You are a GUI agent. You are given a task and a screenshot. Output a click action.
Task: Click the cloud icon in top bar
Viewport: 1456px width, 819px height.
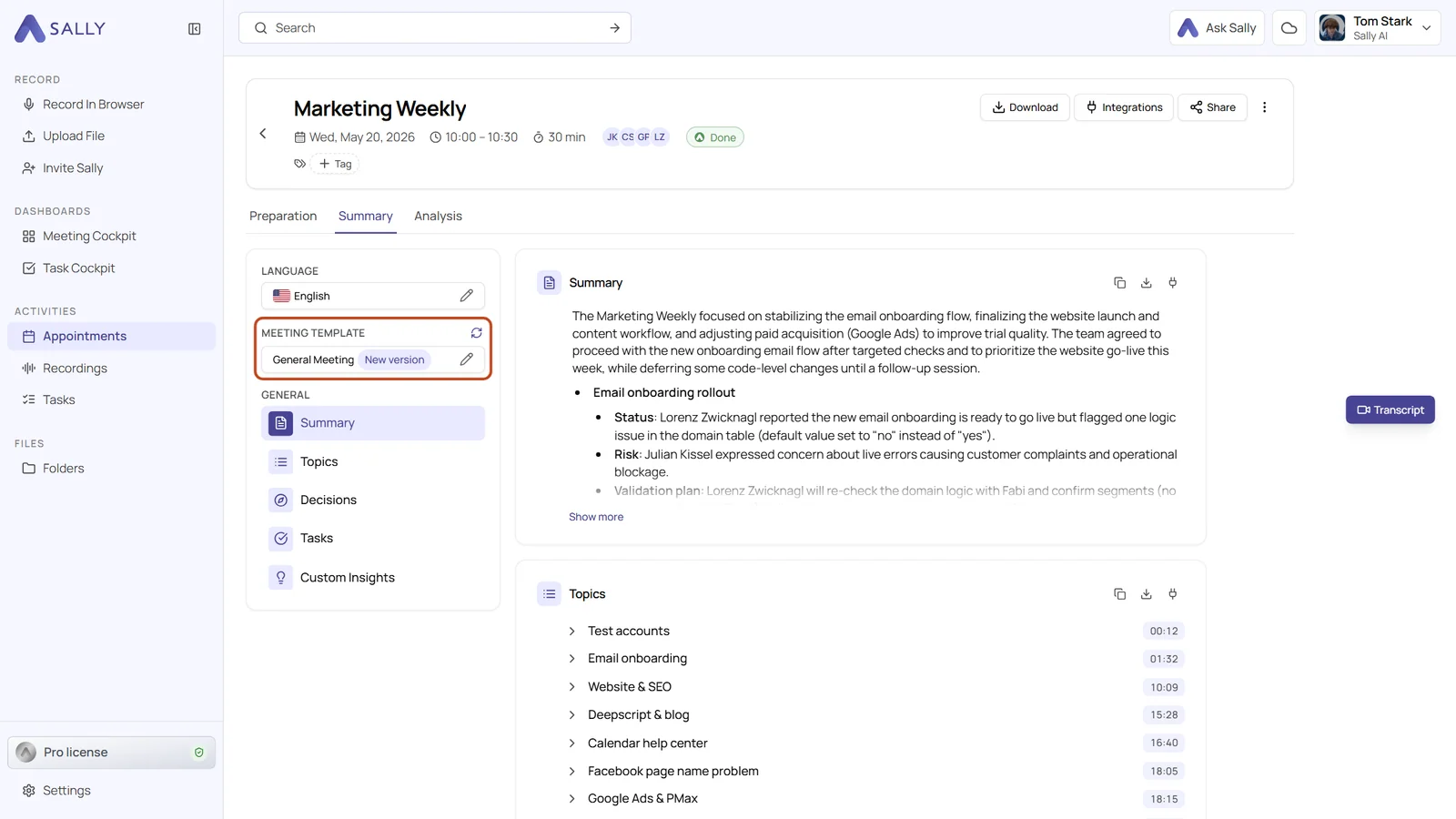[1289, 28]
